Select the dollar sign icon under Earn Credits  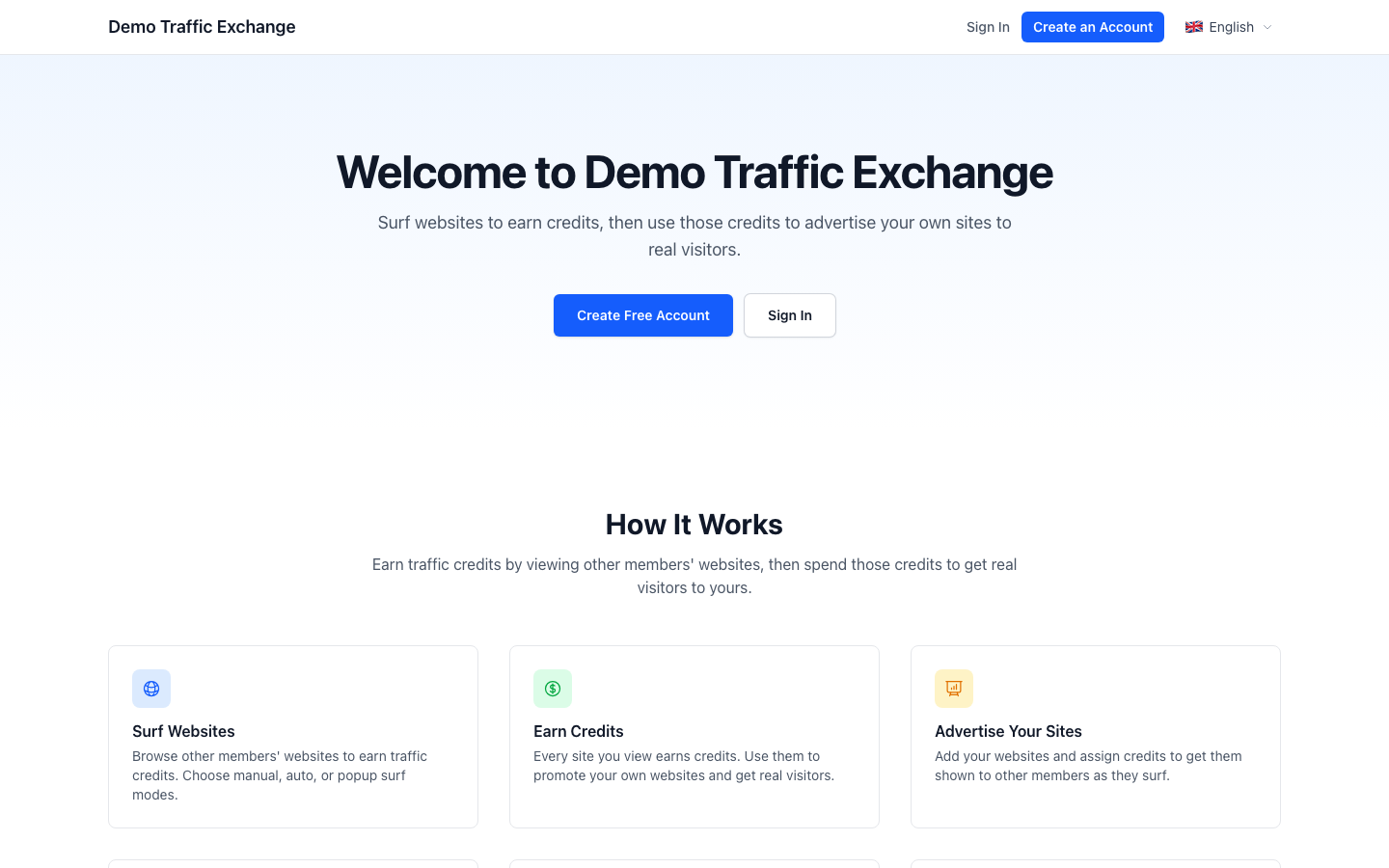pos(553,688)
